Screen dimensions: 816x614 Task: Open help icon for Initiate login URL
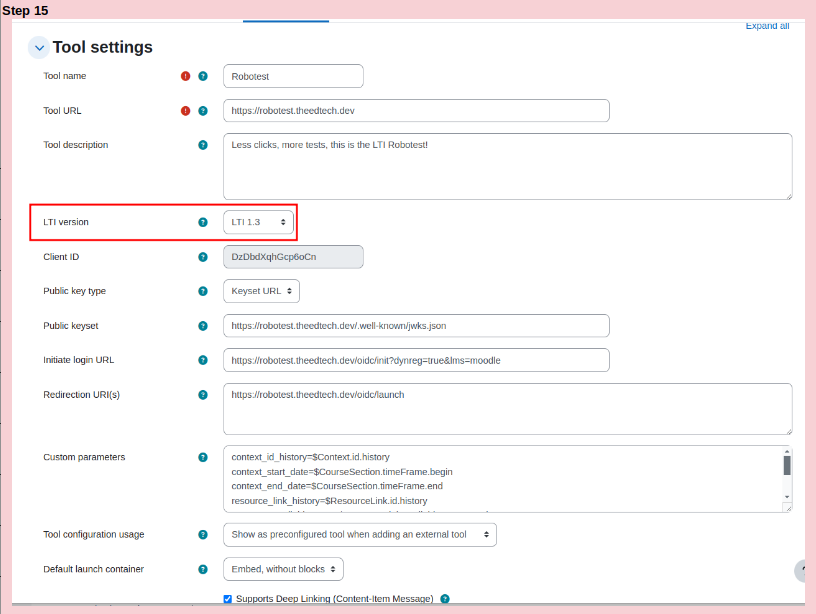click(x=203, y=360)
